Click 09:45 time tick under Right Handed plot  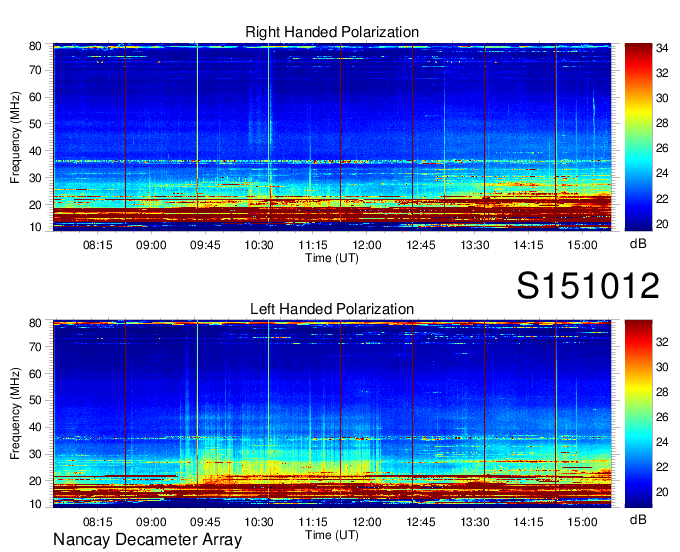click(x=205, y=245)
